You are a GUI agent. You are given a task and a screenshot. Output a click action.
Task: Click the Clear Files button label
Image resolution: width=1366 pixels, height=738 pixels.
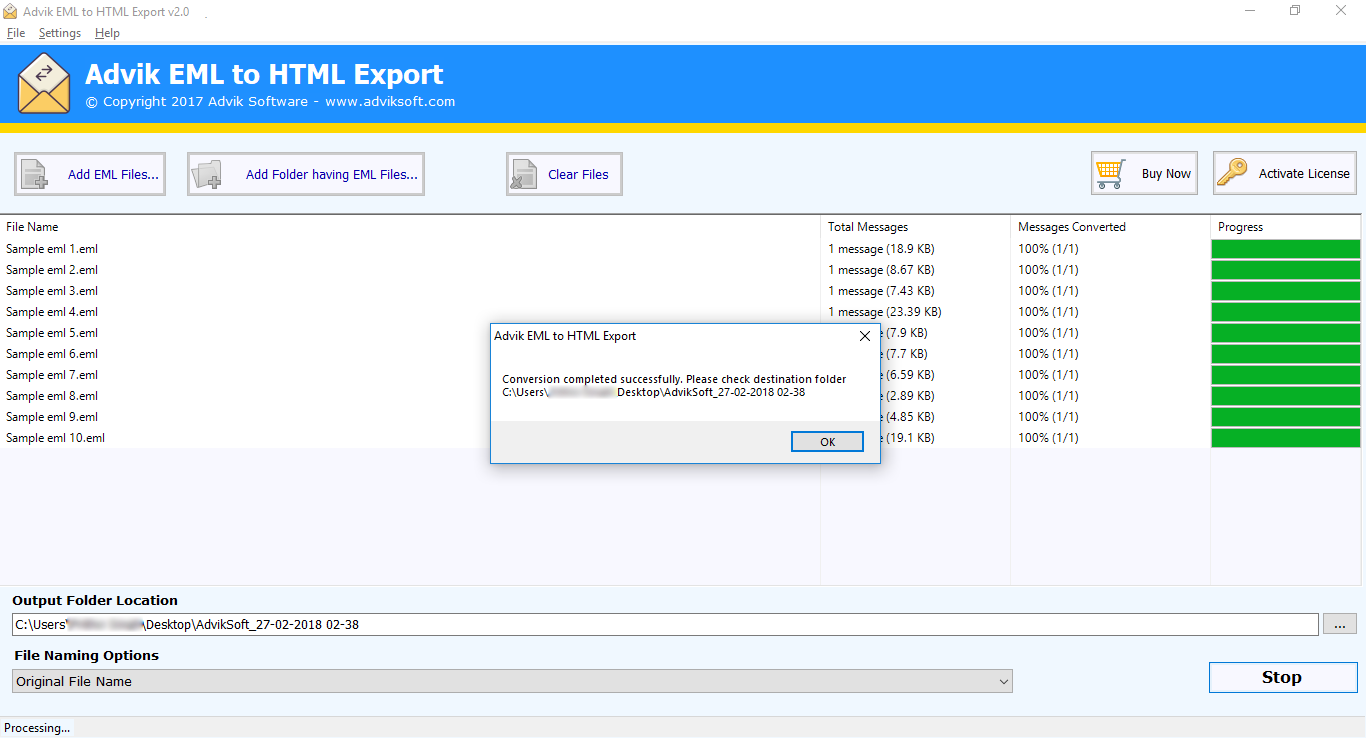578,174
